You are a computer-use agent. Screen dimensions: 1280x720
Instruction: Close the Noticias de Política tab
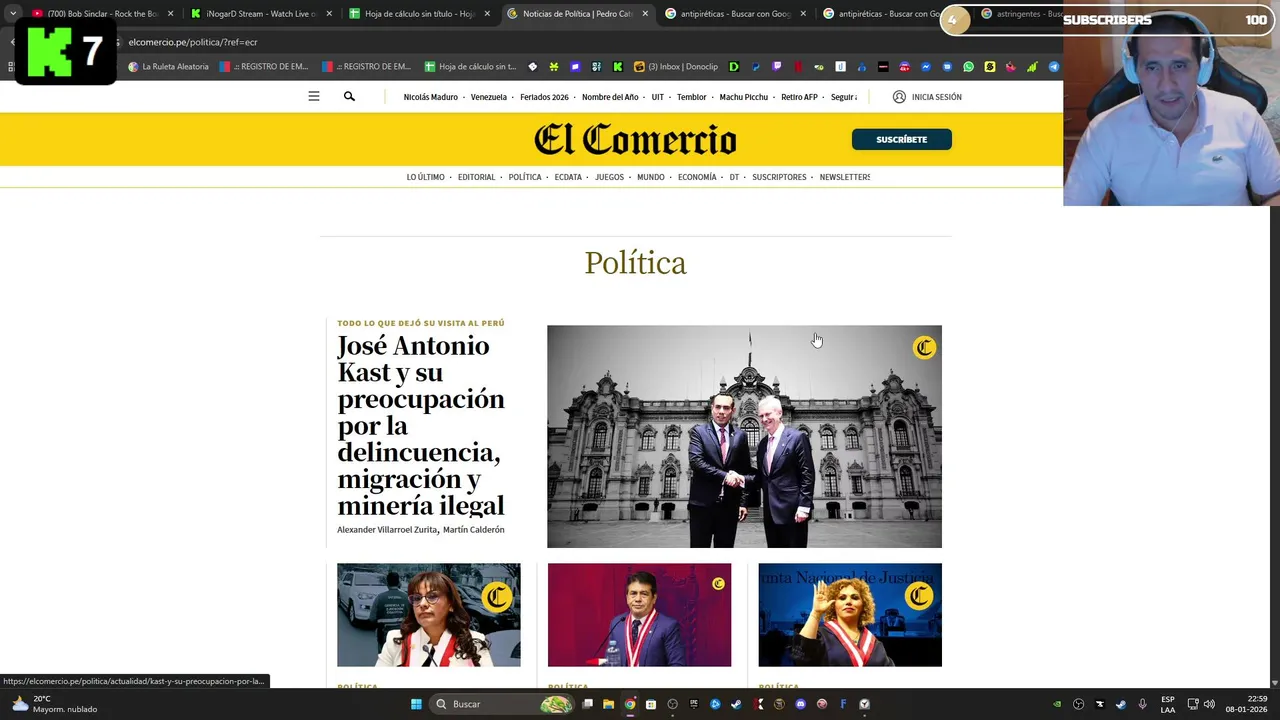(645, 14)
